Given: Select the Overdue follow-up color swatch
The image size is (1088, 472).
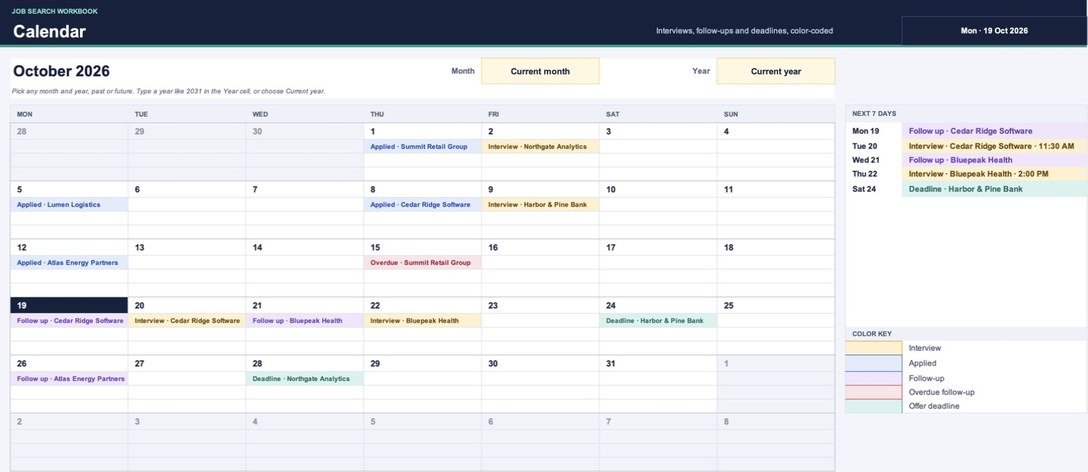Looking at the screenshot, I should tap(874, 392).
